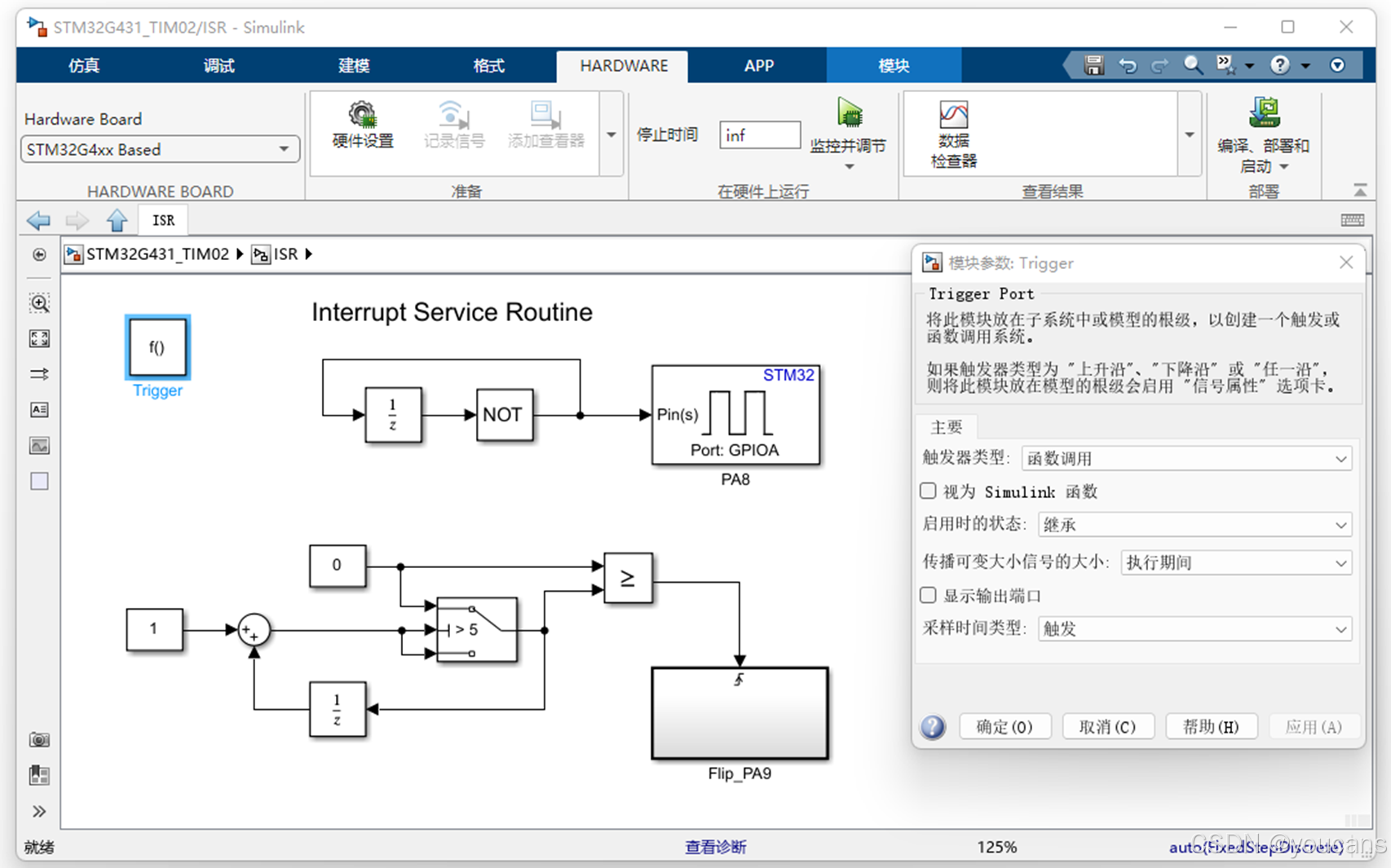
Task: Navigate back with the blue left arrow
Action: (38, 220)
